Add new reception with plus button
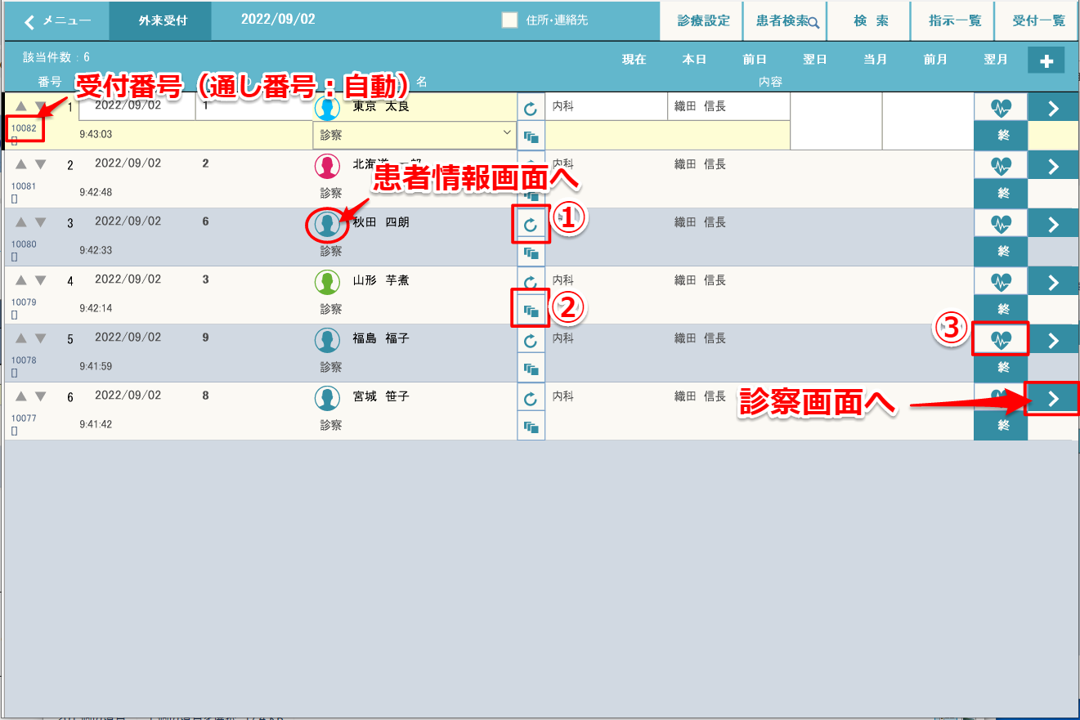 (x=1046, y=61)
